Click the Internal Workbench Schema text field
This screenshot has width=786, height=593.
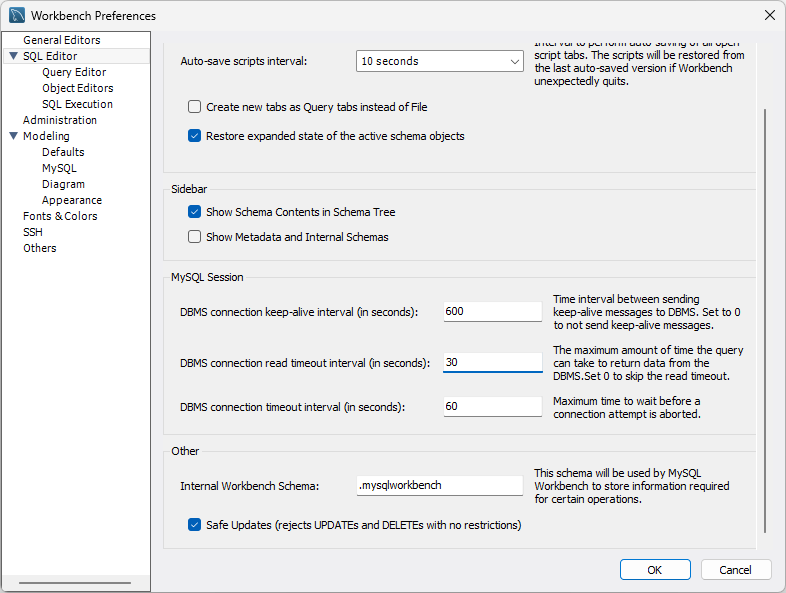[440, 485]
